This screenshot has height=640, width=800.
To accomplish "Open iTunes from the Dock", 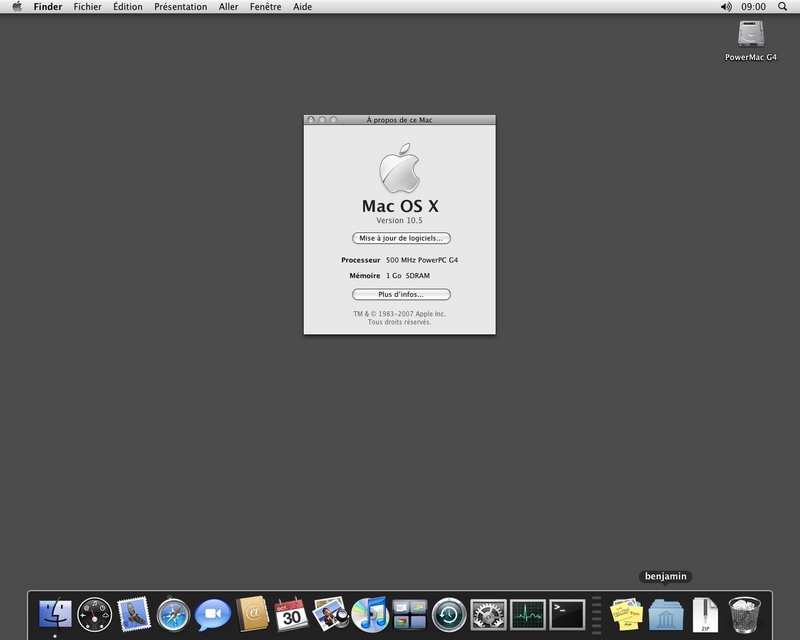I will click(x=370, y=613).
